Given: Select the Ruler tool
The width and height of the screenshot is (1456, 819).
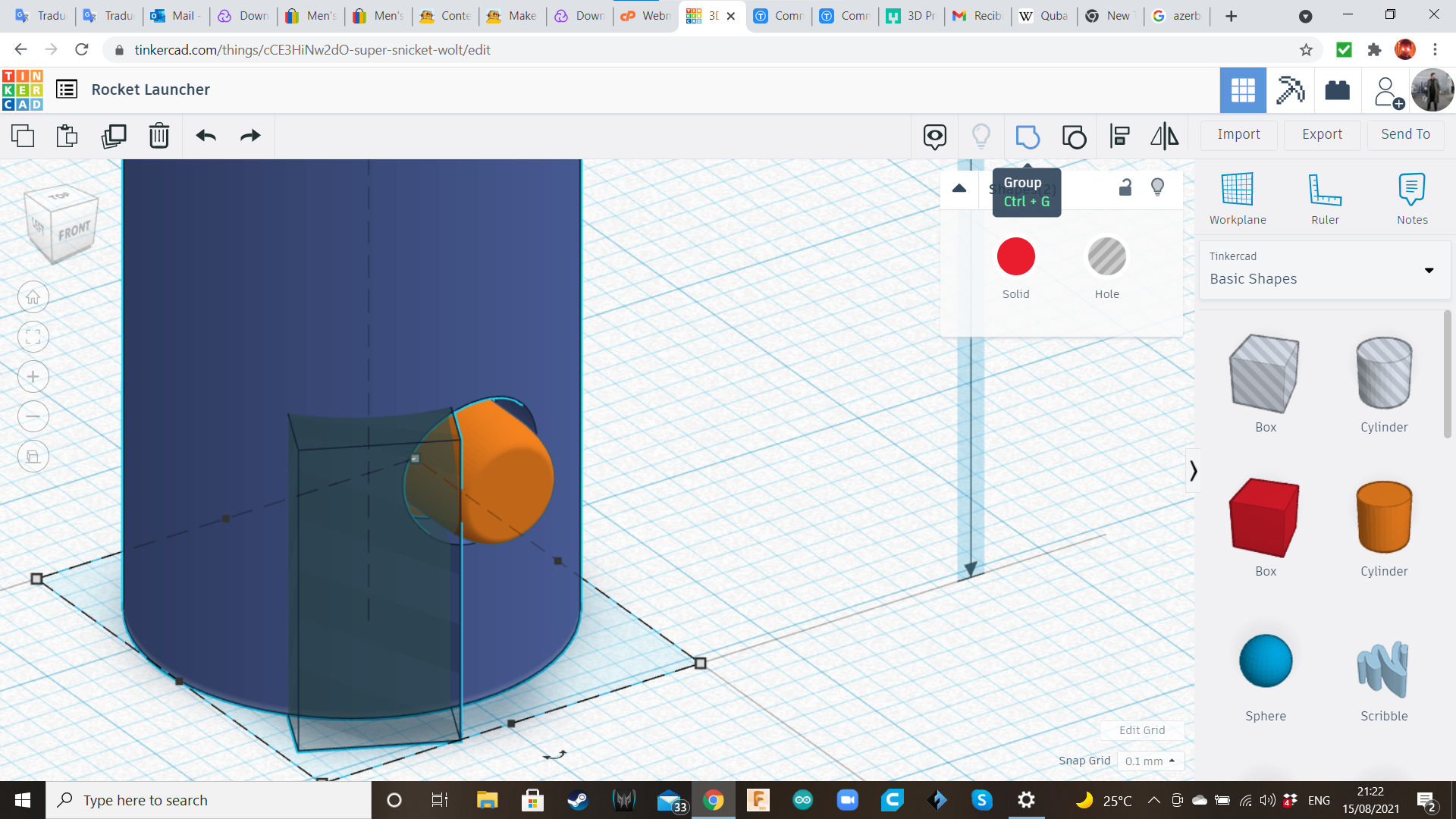Looking at the screenshot, I should tap(1325, 197).
